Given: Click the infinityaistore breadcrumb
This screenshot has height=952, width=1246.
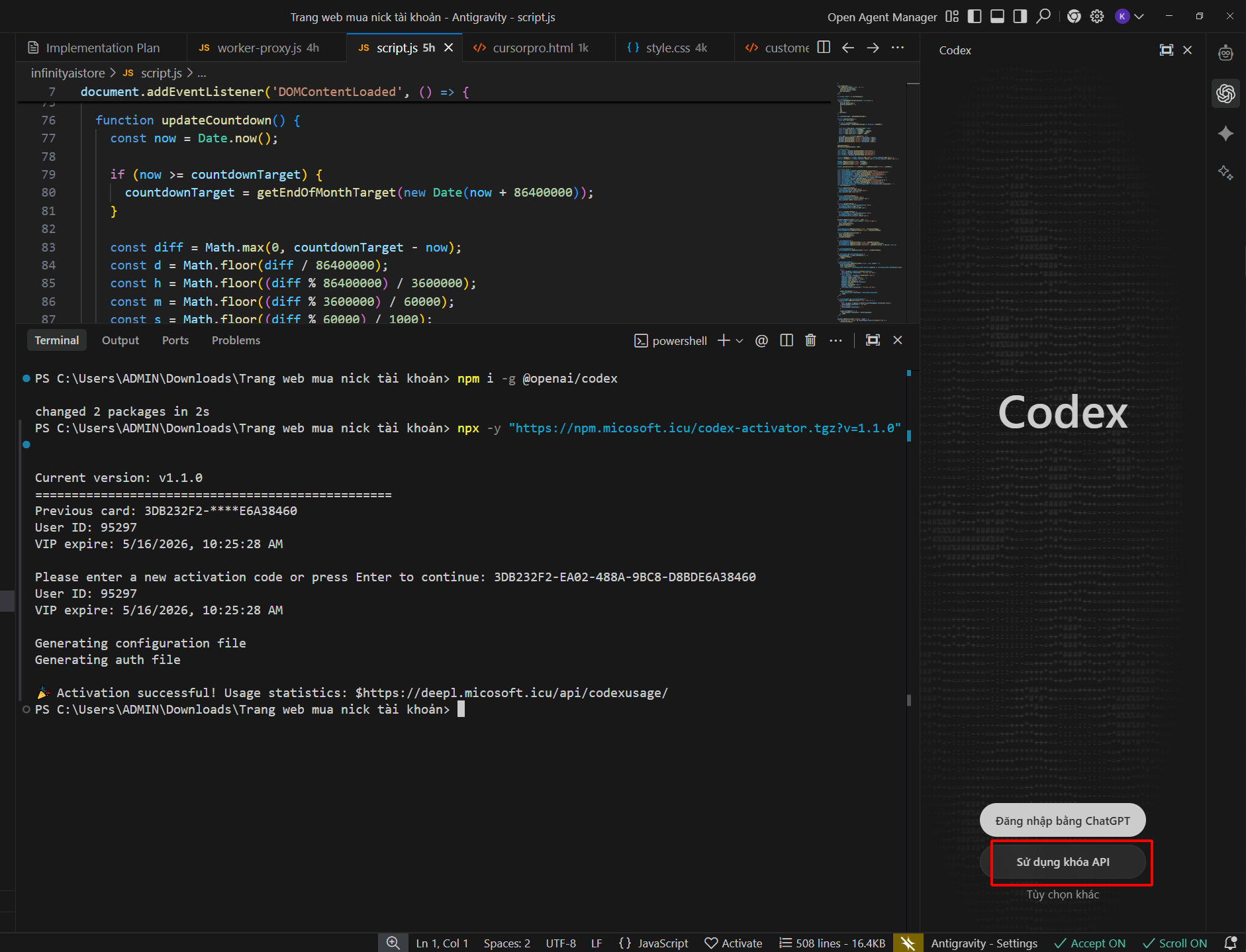Looking at the screenshot, I should [x=68, y=73].
